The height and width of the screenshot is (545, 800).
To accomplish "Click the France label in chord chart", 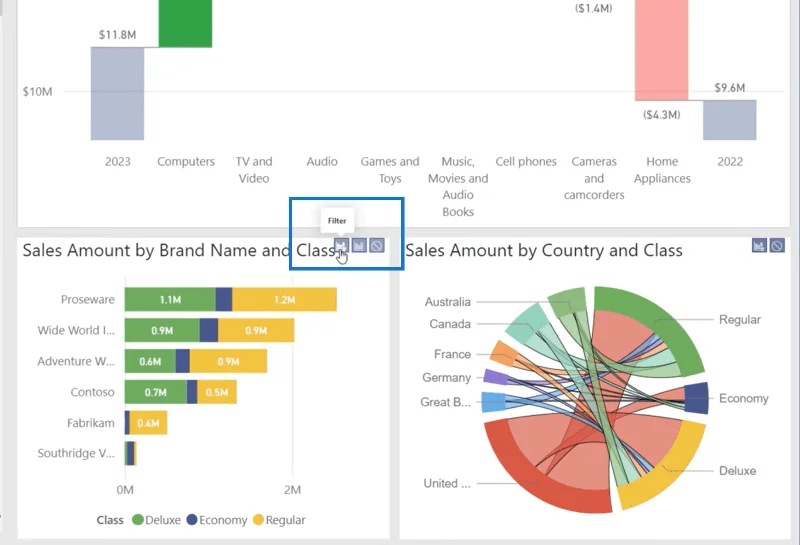I will pos(452,354).
